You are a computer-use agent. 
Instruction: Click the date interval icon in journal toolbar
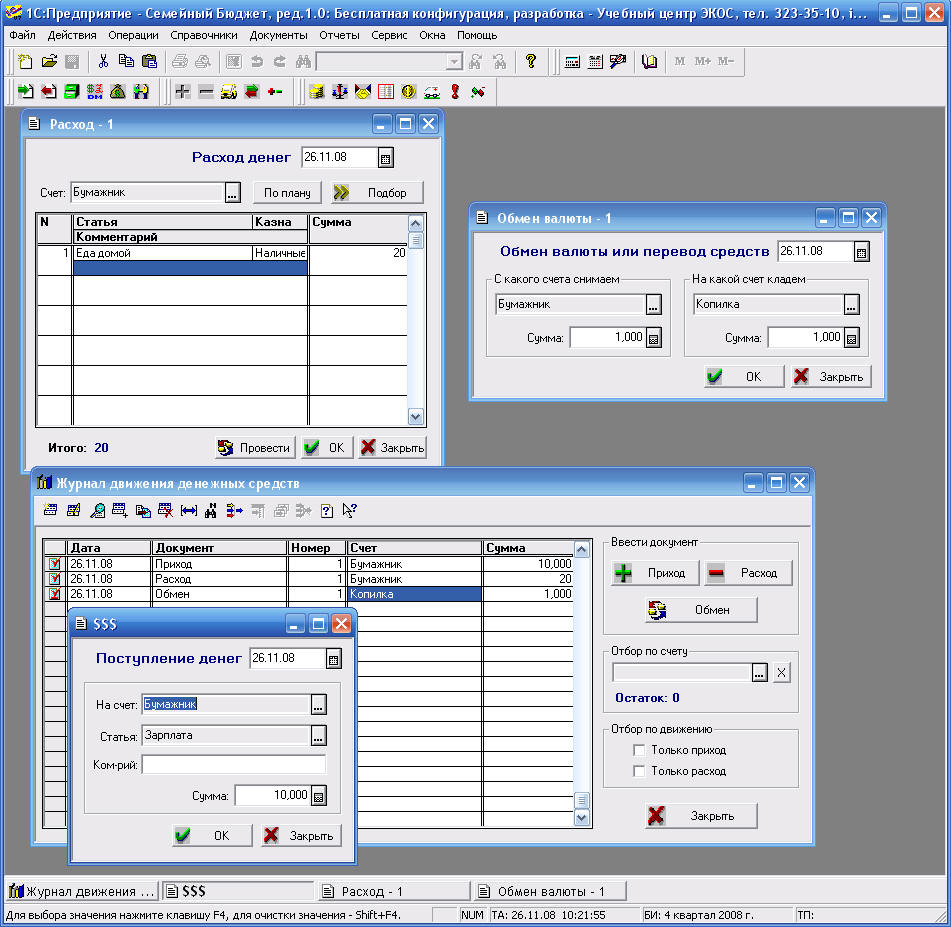click(x=189, y=511)
